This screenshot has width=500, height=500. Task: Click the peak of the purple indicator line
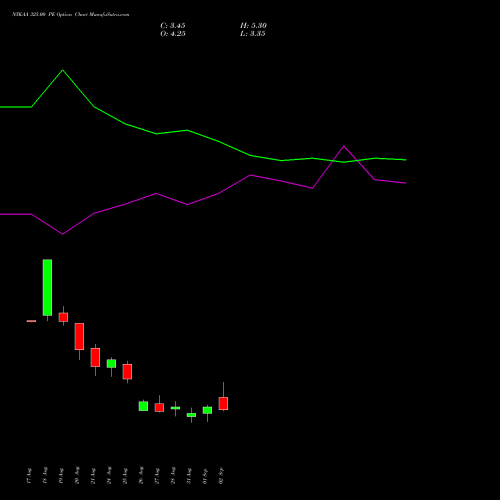point(344,146)
